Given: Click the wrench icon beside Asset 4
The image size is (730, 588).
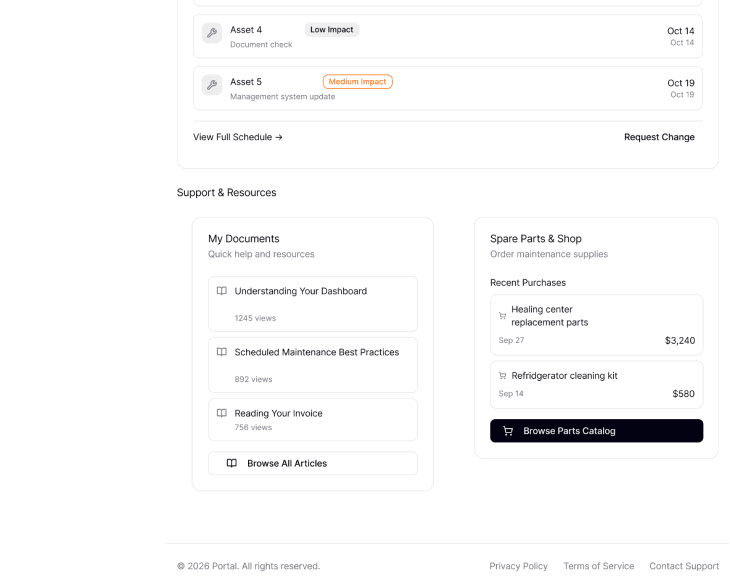Looking at the screenshot, I should pos(212,33).
